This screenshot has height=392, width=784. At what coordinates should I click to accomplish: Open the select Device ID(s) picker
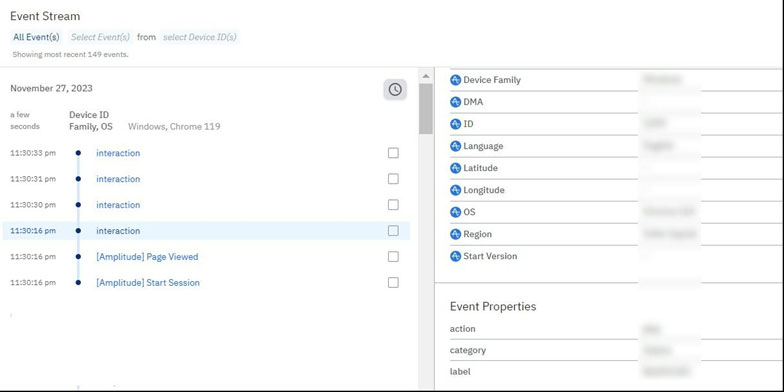tap(200, 37)
